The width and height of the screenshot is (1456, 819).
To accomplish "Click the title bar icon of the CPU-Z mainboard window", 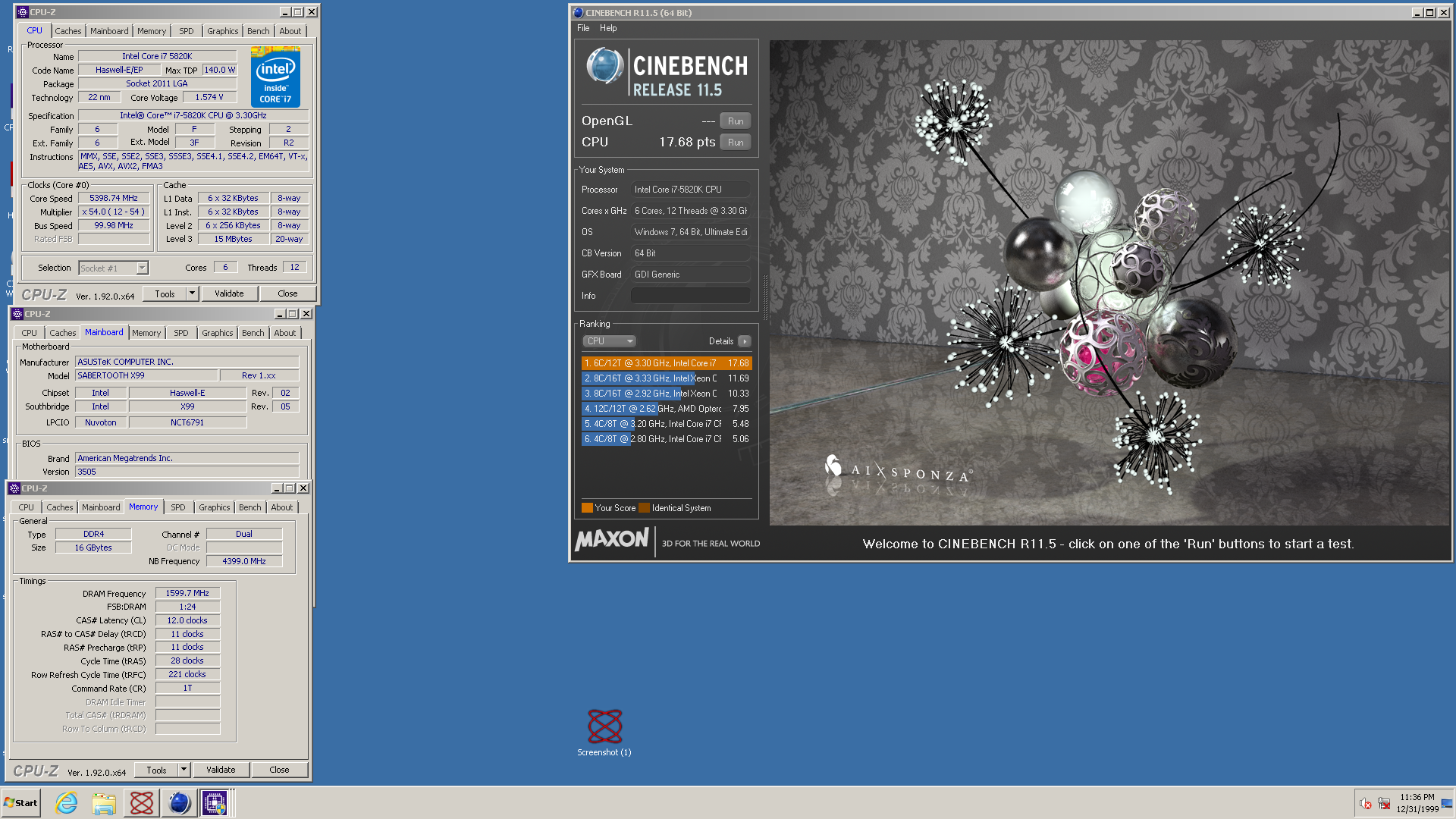I will pyautogui.click(x=17, y=314).
